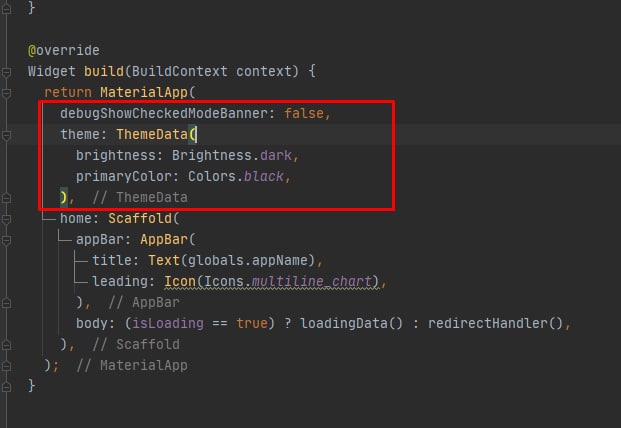Click the // Scaffold closing comment
The width and height of the screenshot is (621, 428).
pyautogui.click(x=136, y=344)
